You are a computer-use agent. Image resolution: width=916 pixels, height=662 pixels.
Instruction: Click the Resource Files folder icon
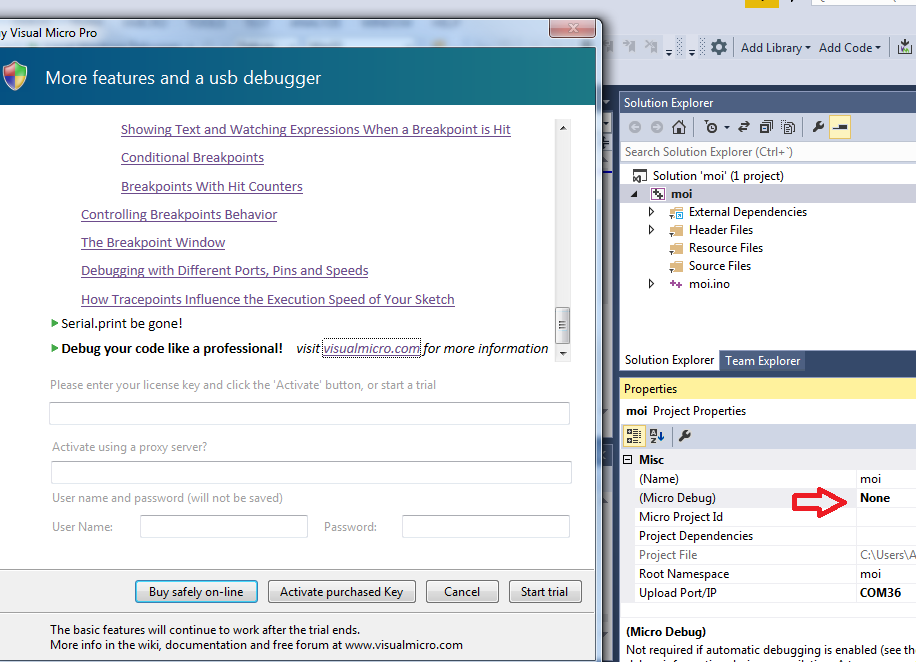[676, 248]
